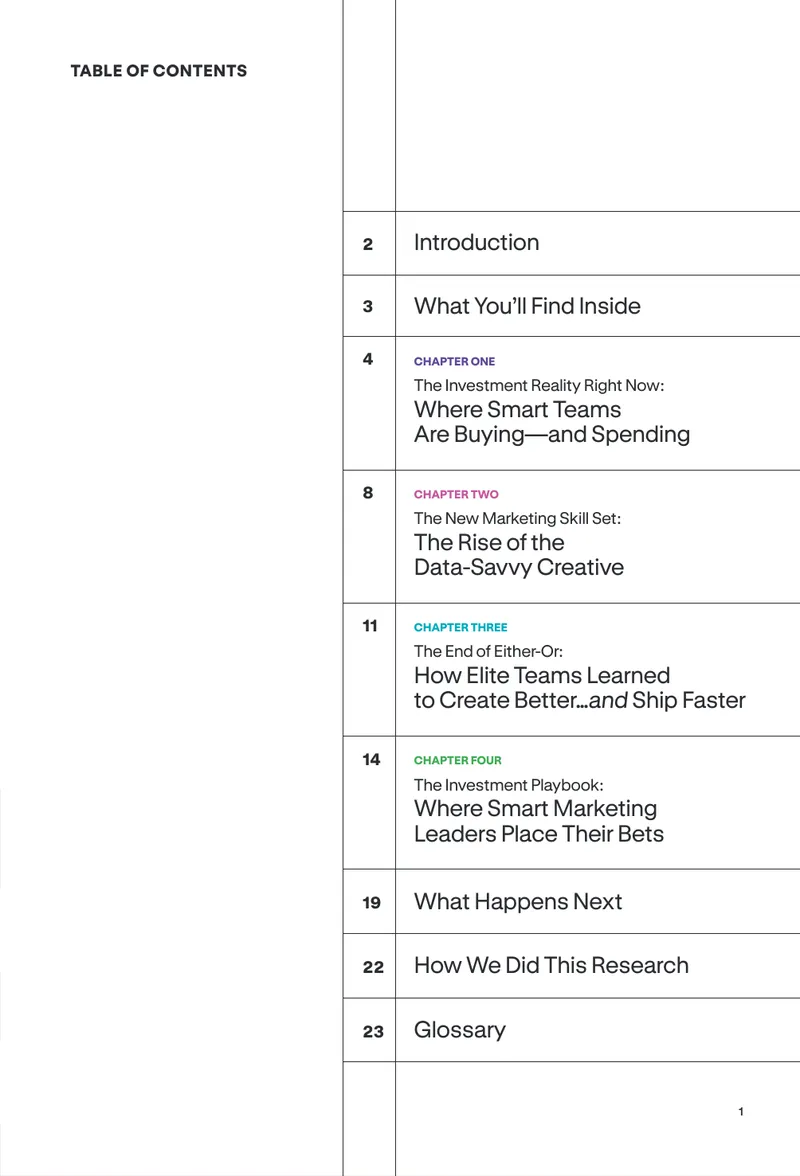Open The Rise of the Data-Savvy Creative
Viewport: 800px width, 1176px height.
[x=519, y=555]
